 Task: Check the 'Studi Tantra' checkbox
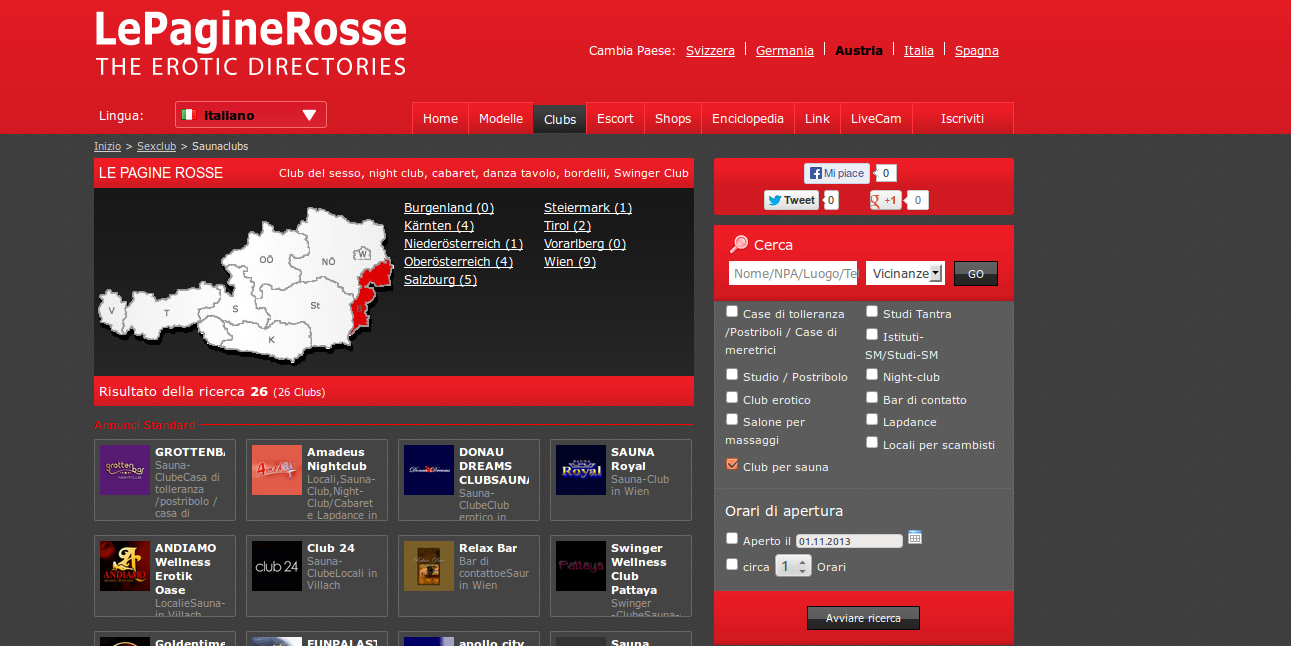(872, 312)
